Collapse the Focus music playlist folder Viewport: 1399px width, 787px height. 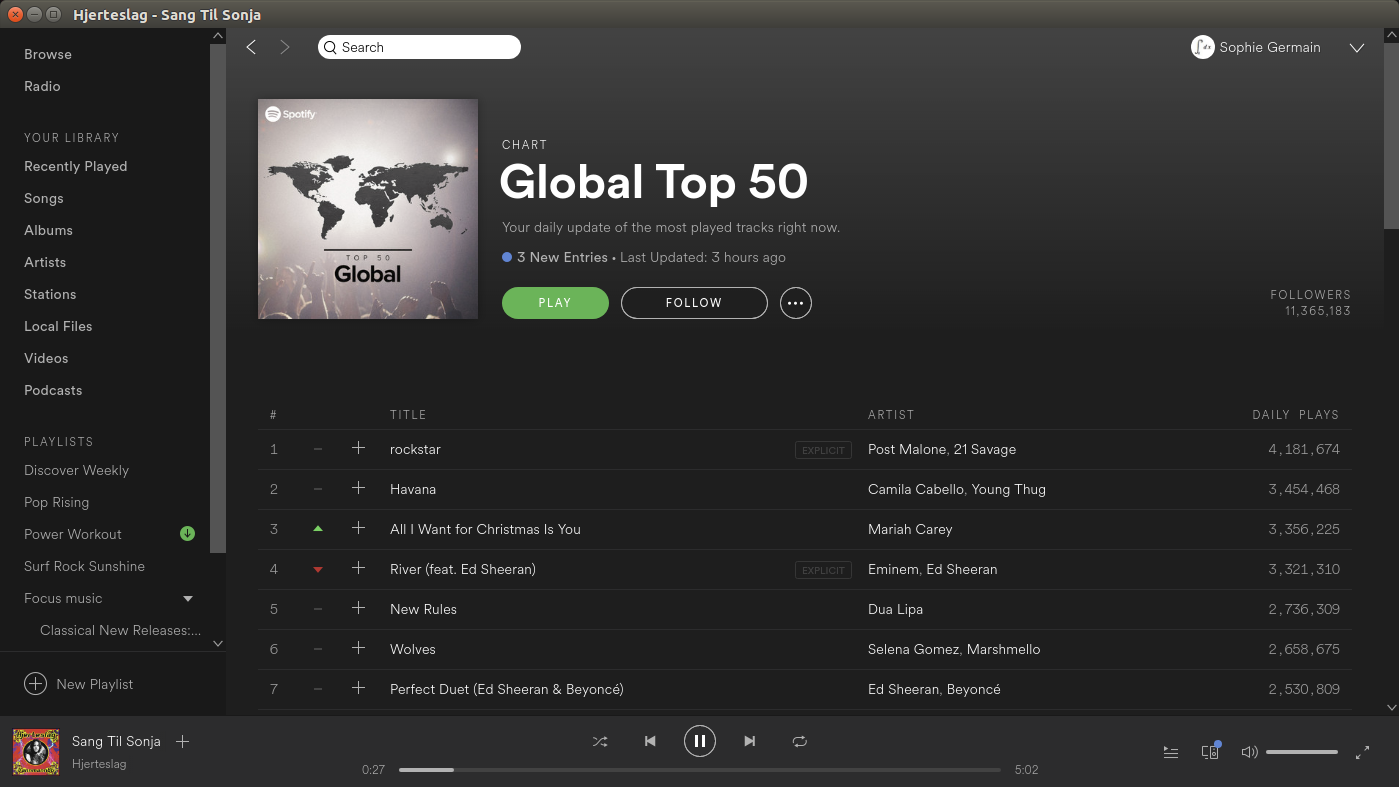click(x=187, y=598)
